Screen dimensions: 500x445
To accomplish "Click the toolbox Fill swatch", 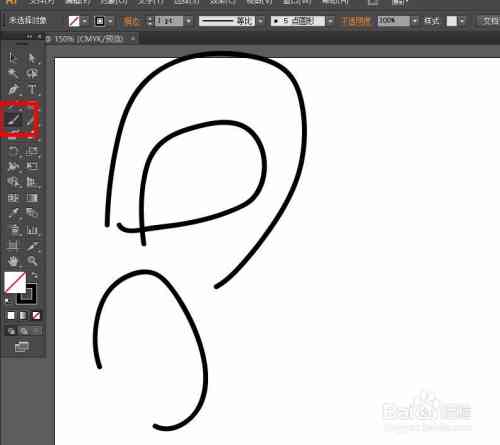I will tap(15, 282).
